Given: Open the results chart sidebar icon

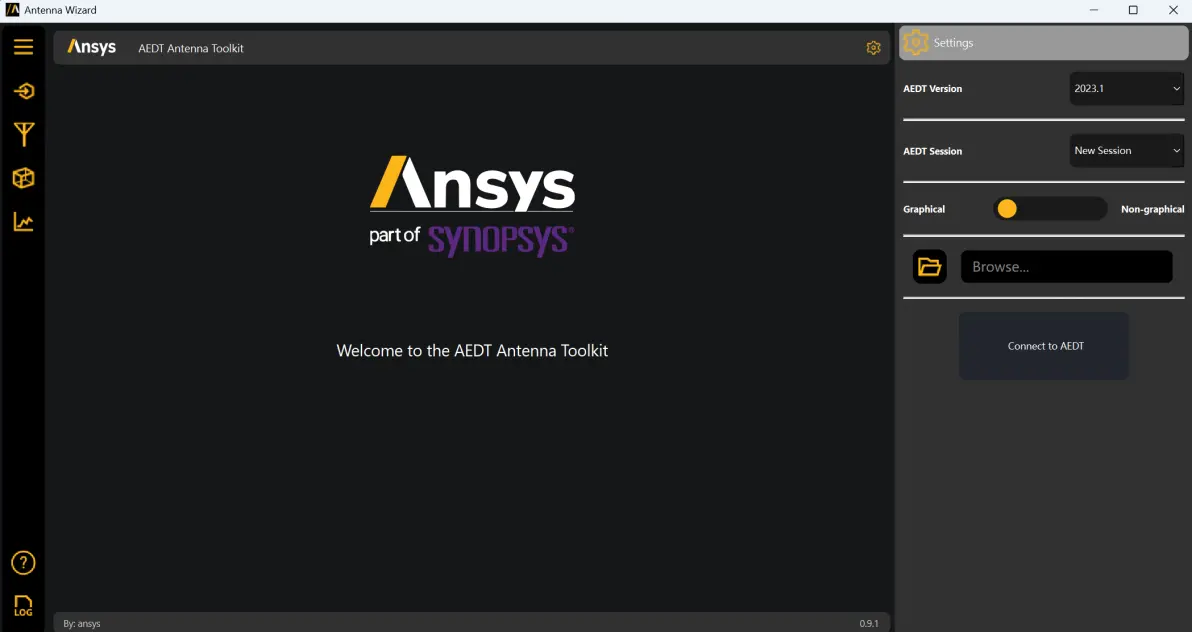Looking at the screenshot, I should [x=24, y=222].
